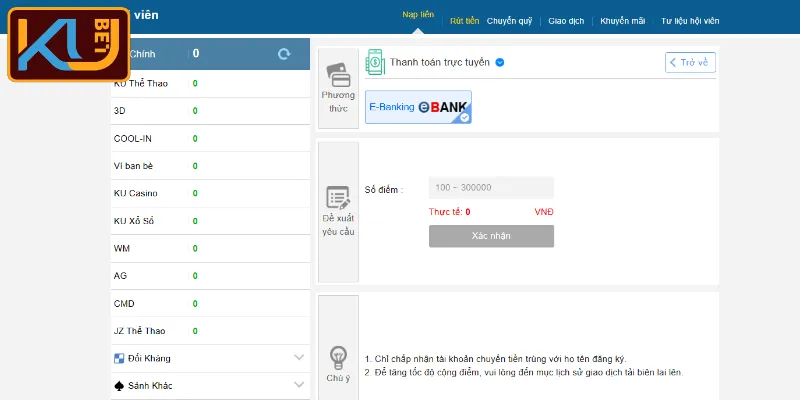Image resolution: width=800 pixels, height=400 pixels.
Task: Open the Giao dịch tab
Action: (x=566, y=21)
